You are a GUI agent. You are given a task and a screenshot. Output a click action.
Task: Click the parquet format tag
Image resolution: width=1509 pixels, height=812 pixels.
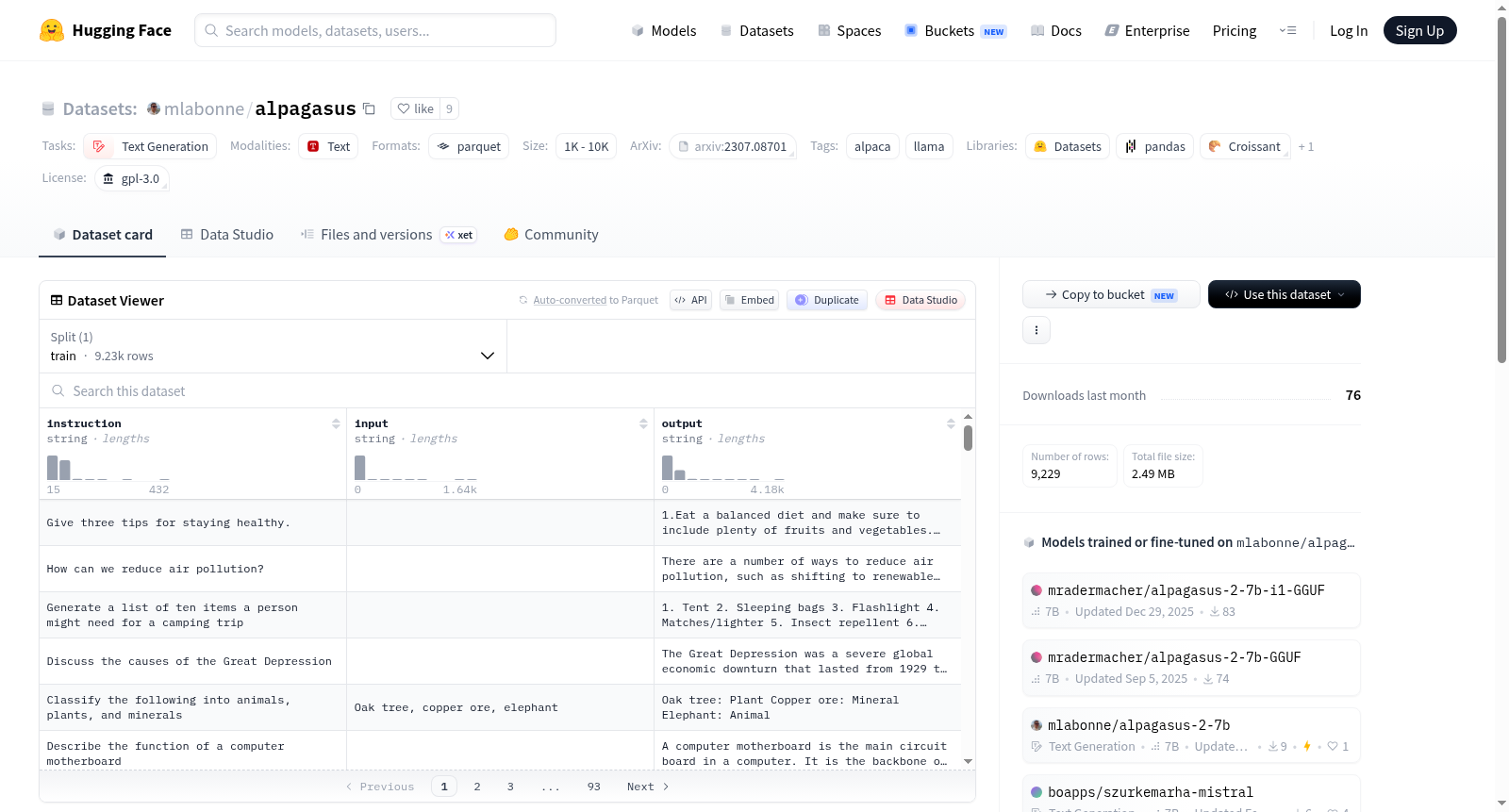[x=469, y=146]
